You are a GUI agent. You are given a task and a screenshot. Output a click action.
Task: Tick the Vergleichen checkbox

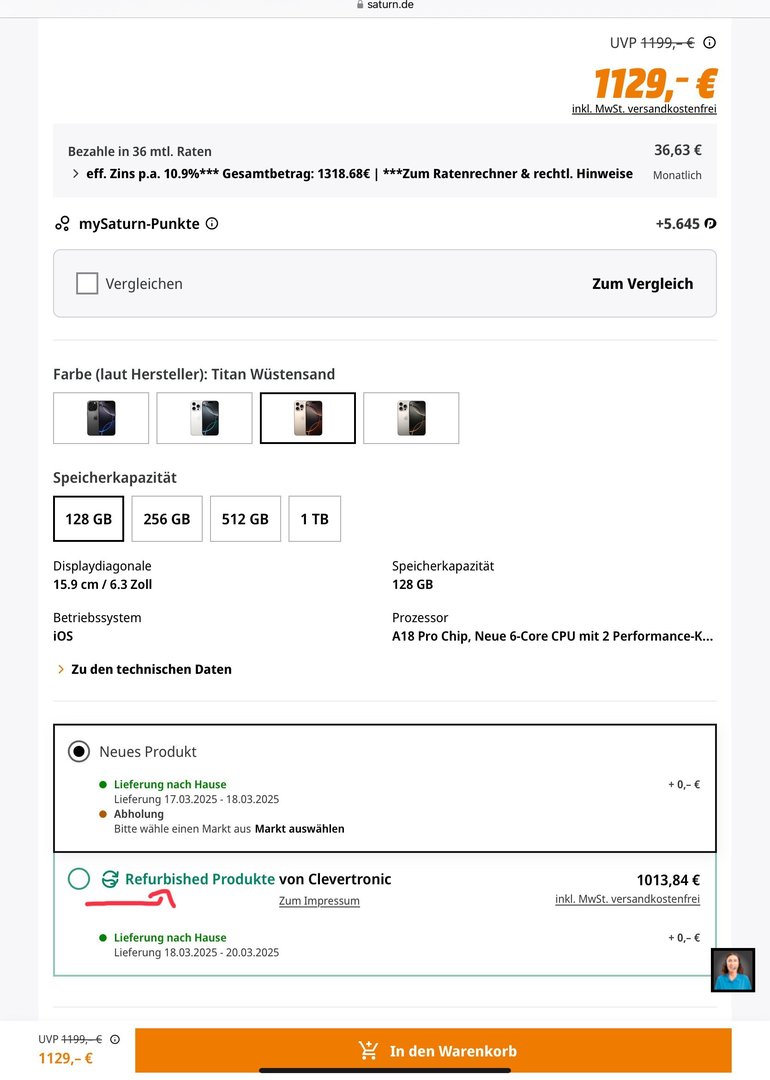click(87, 284)
